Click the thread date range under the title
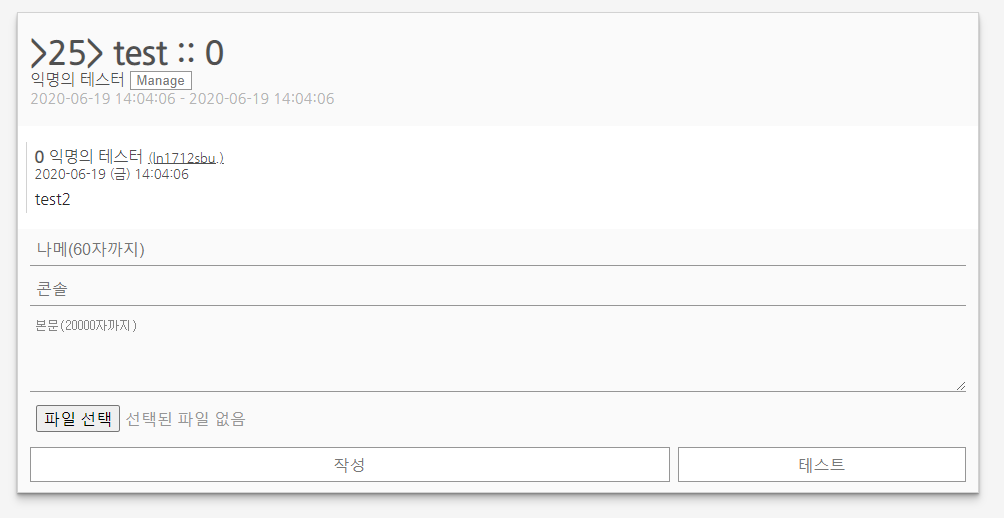 pos(182,99)
